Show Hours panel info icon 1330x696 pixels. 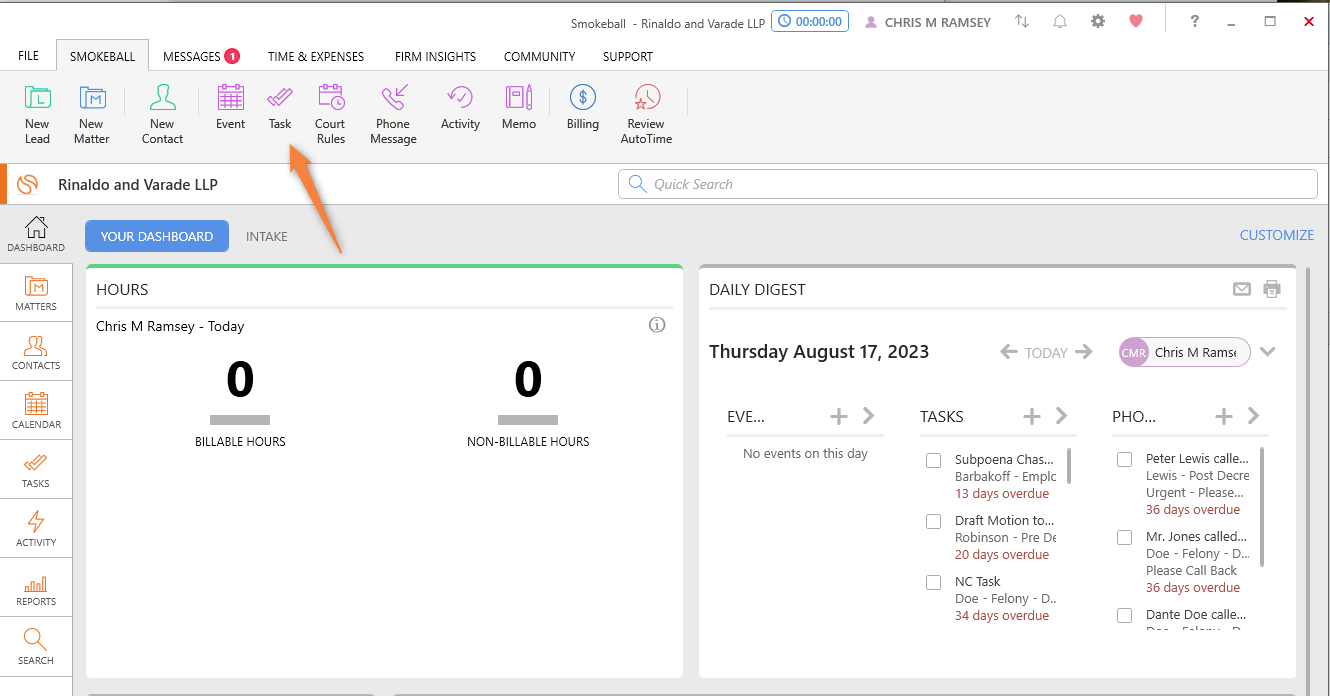point(657,325)
